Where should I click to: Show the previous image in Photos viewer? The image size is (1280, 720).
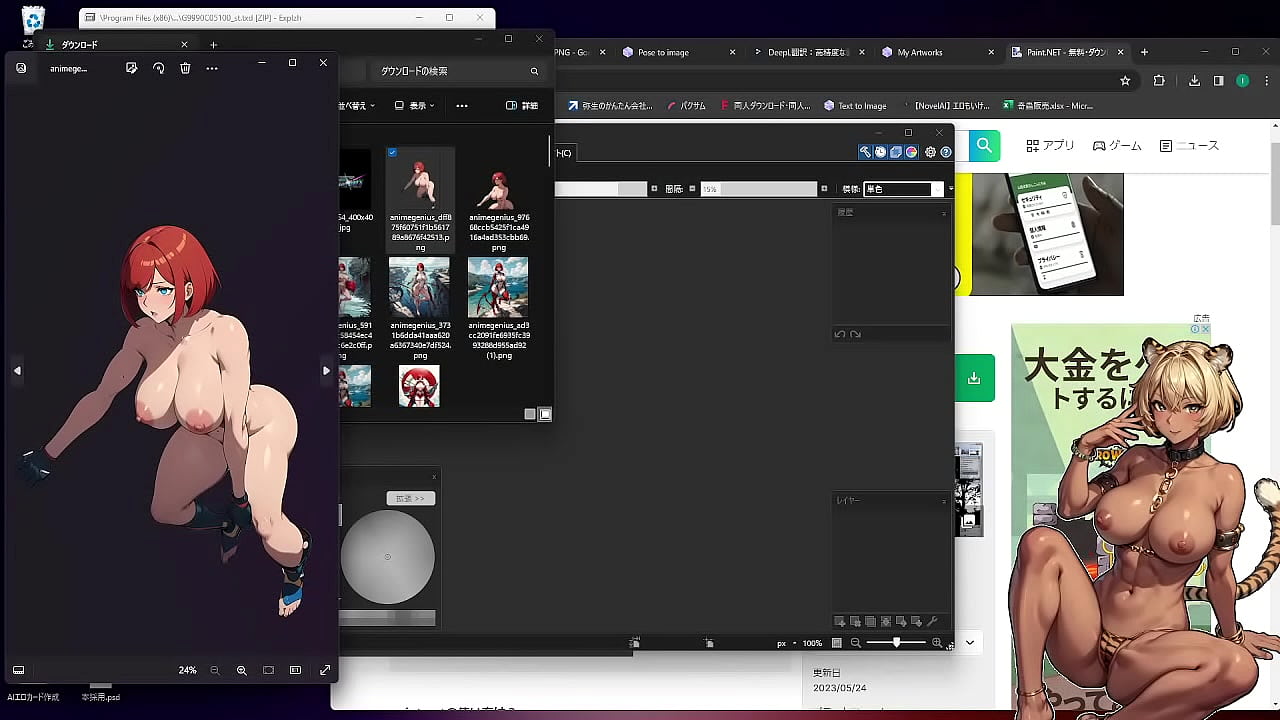pyautogui.click(x=17, y=370)
